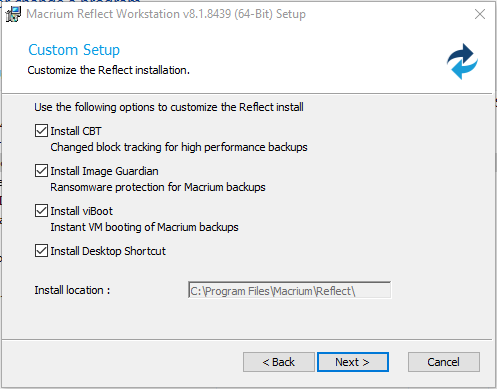Click the Install viBoot label text
Image resolution: width=497 pixels, height=389 pixels.
pyautogui.click(x=82, y=211)
